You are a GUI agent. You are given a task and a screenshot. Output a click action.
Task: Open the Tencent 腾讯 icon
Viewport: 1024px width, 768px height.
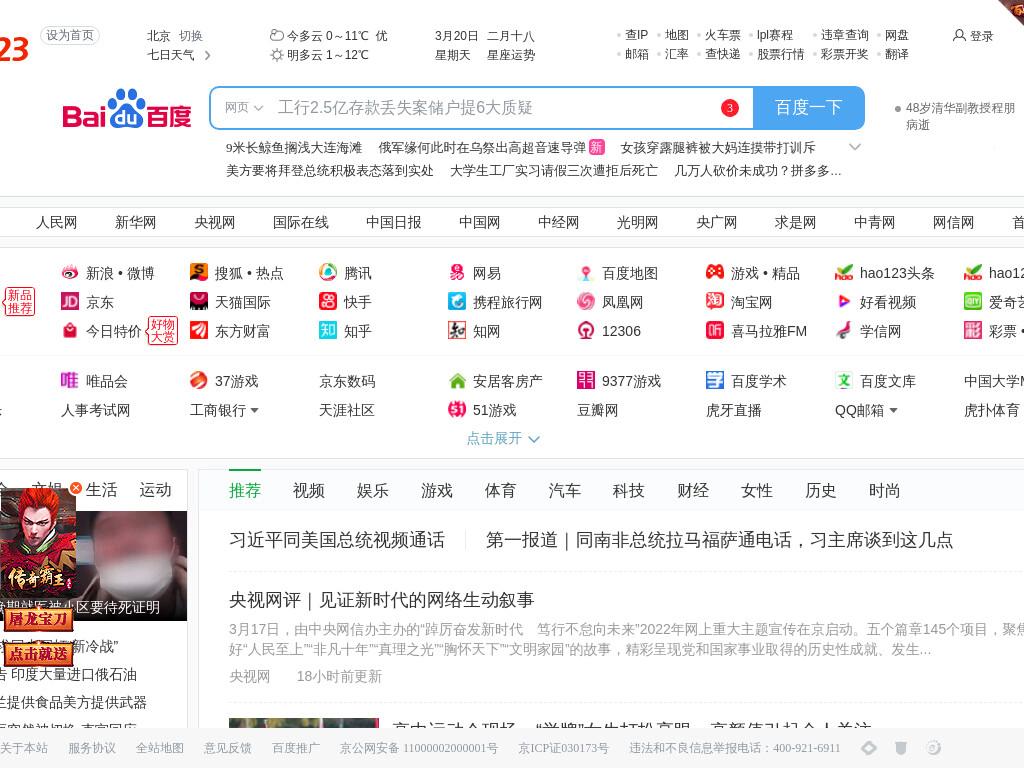[x=328, y=272]
